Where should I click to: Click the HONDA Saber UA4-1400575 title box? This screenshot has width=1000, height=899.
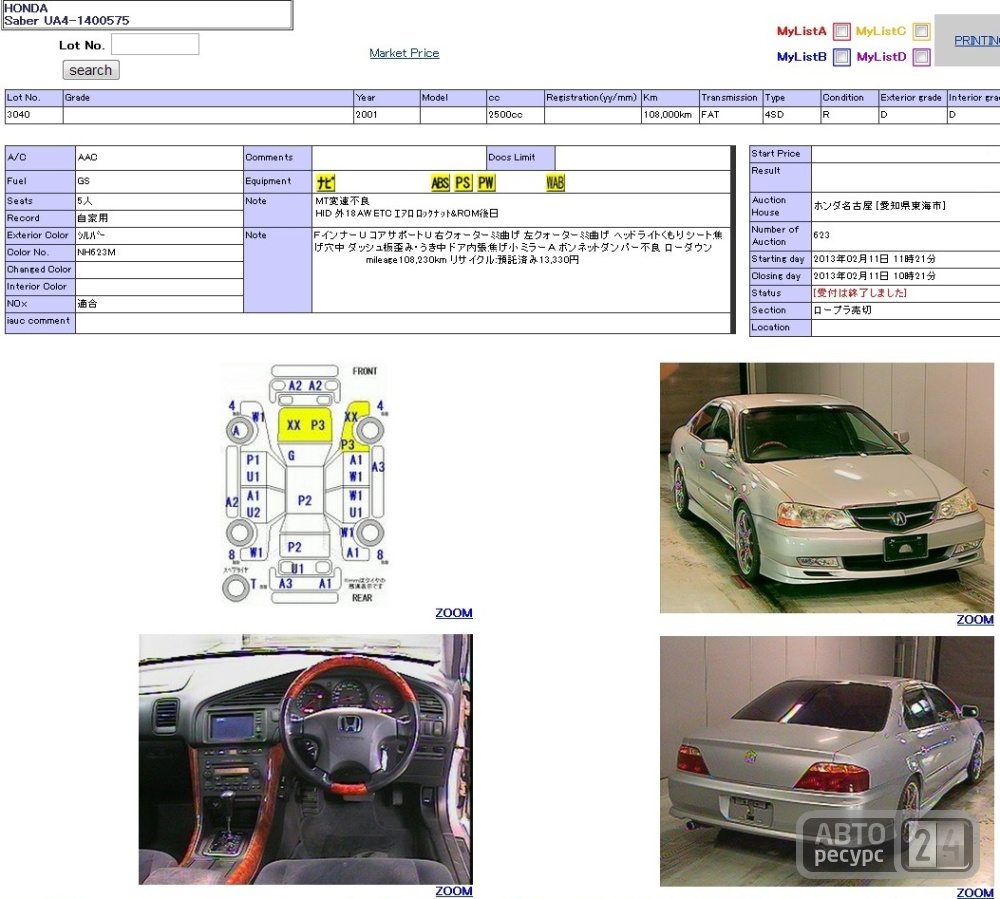tap(147, 15)
